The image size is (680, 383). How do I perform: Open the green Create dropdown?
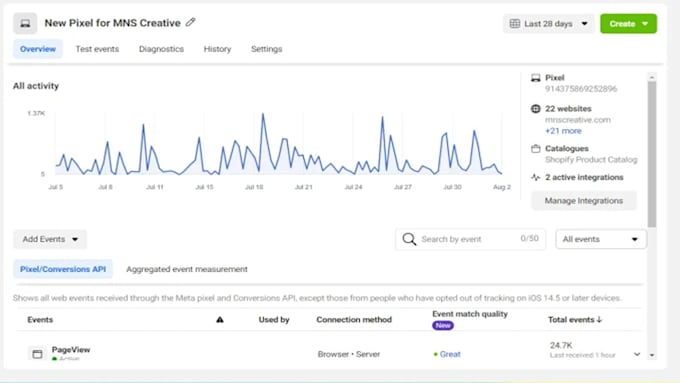(628, 23)
